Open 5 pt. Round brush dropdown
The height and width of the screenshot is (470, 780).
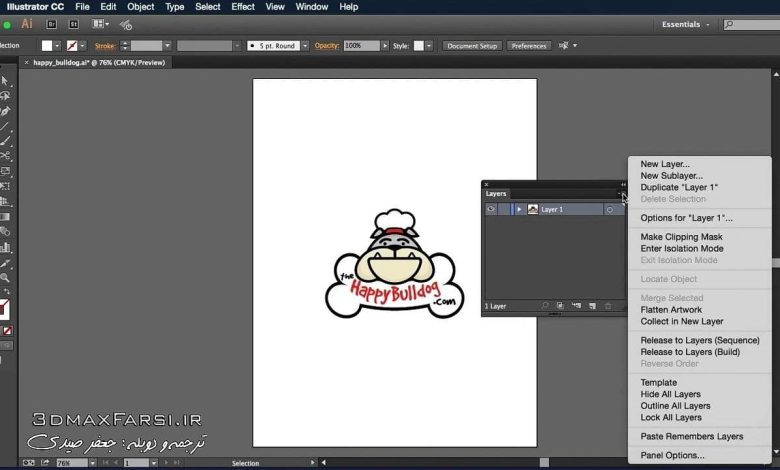tap(305, 46)
